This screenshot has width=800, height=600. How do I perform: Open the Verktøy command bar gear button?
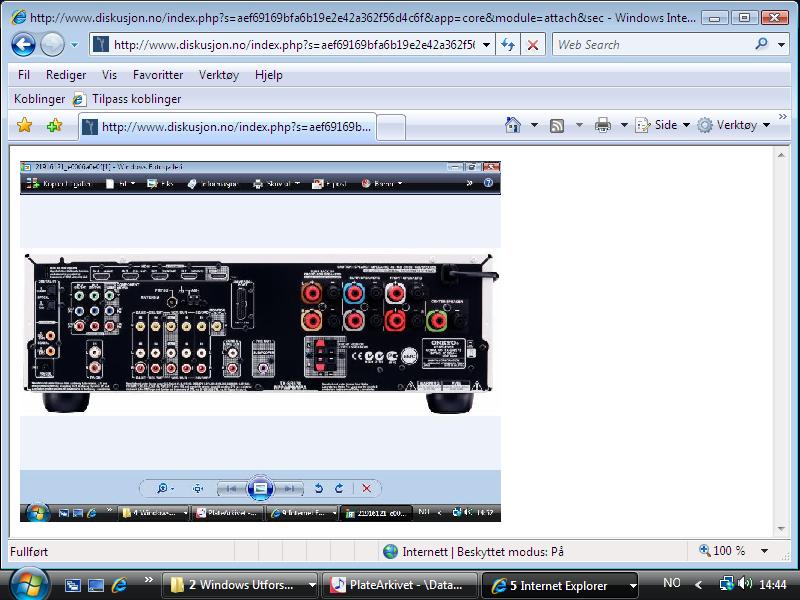click(x=733, y=125)
